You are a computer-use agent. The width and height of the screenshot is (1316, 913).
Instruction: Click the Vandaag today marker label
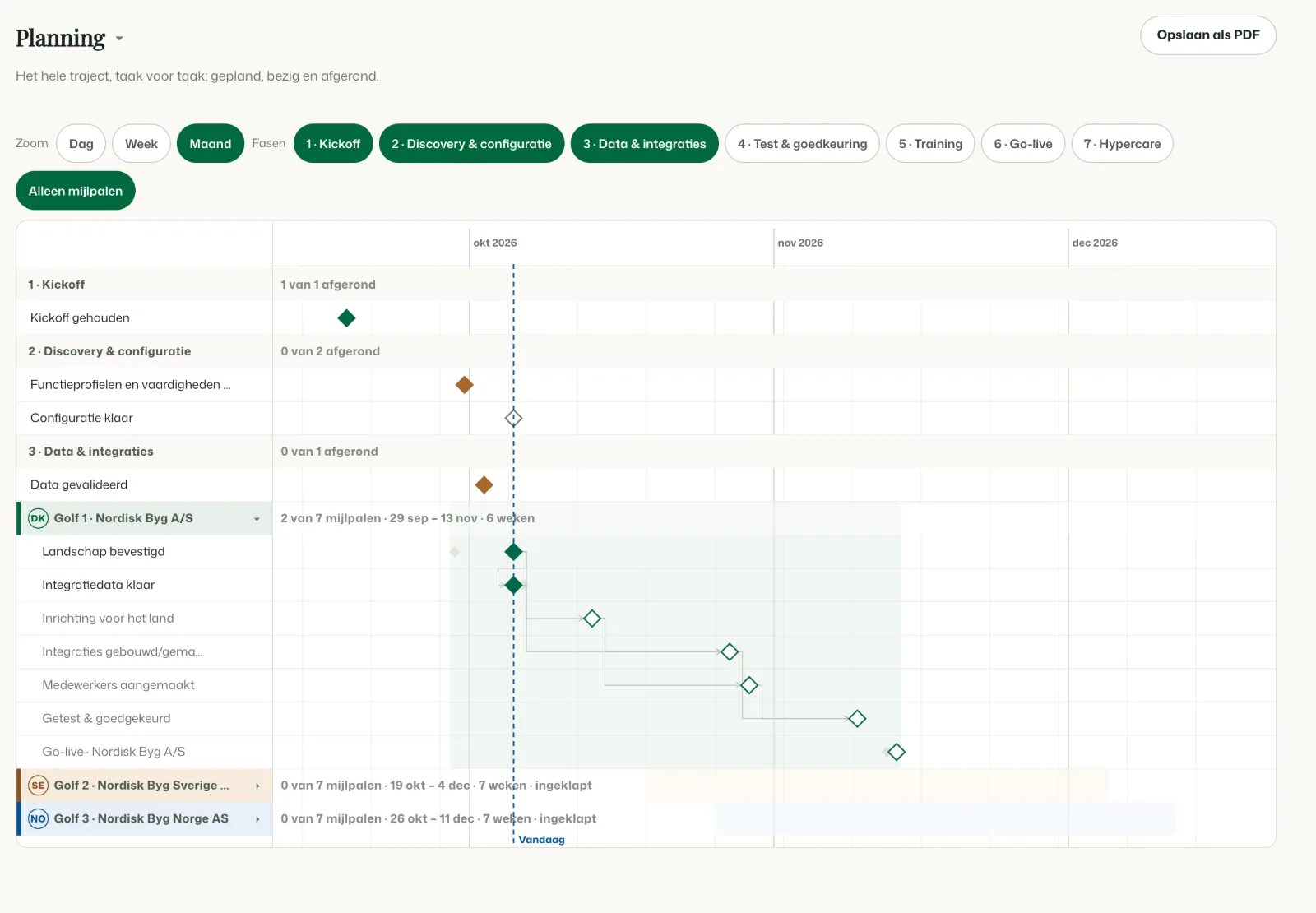[542, 840]
